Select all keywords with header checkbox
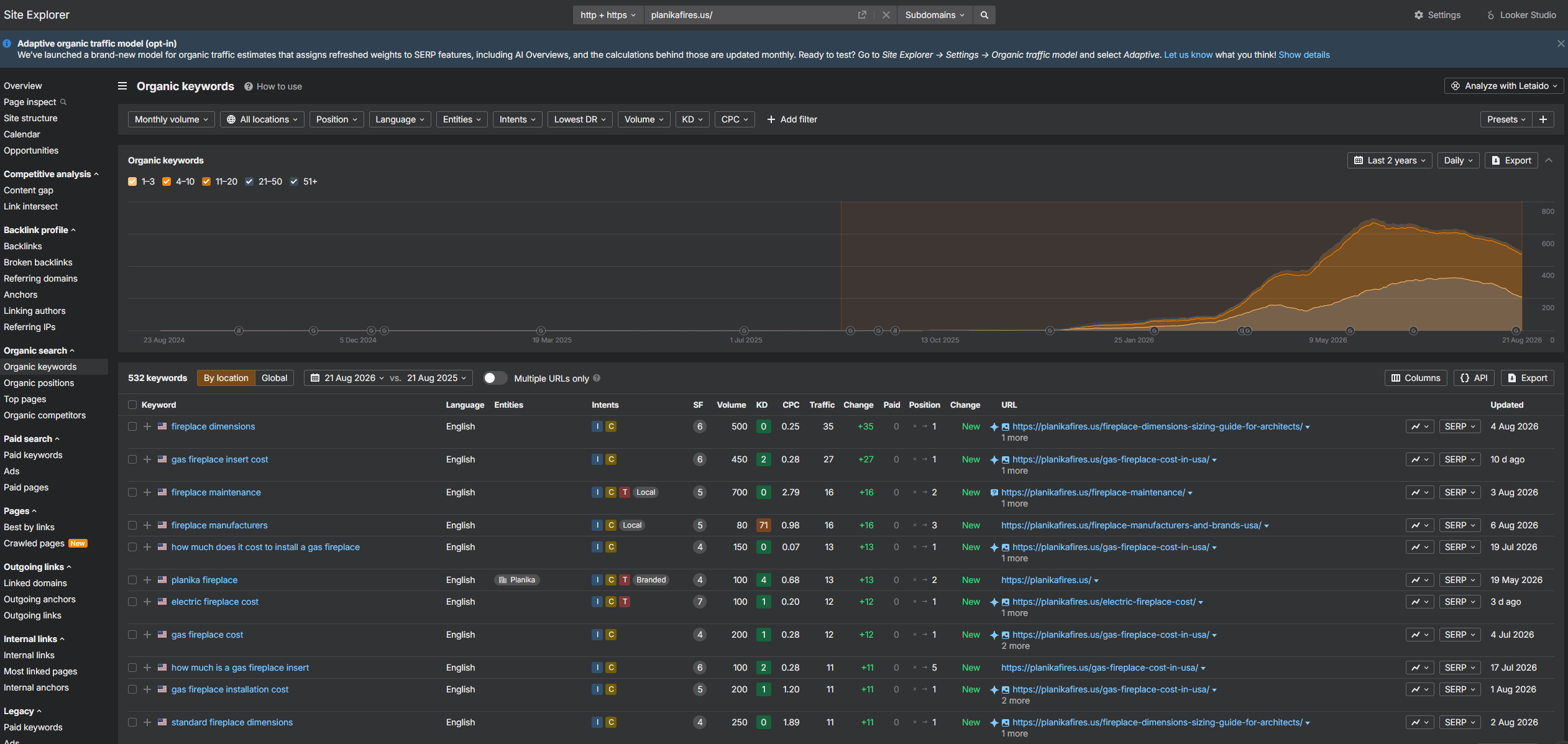 click(132, 405)
